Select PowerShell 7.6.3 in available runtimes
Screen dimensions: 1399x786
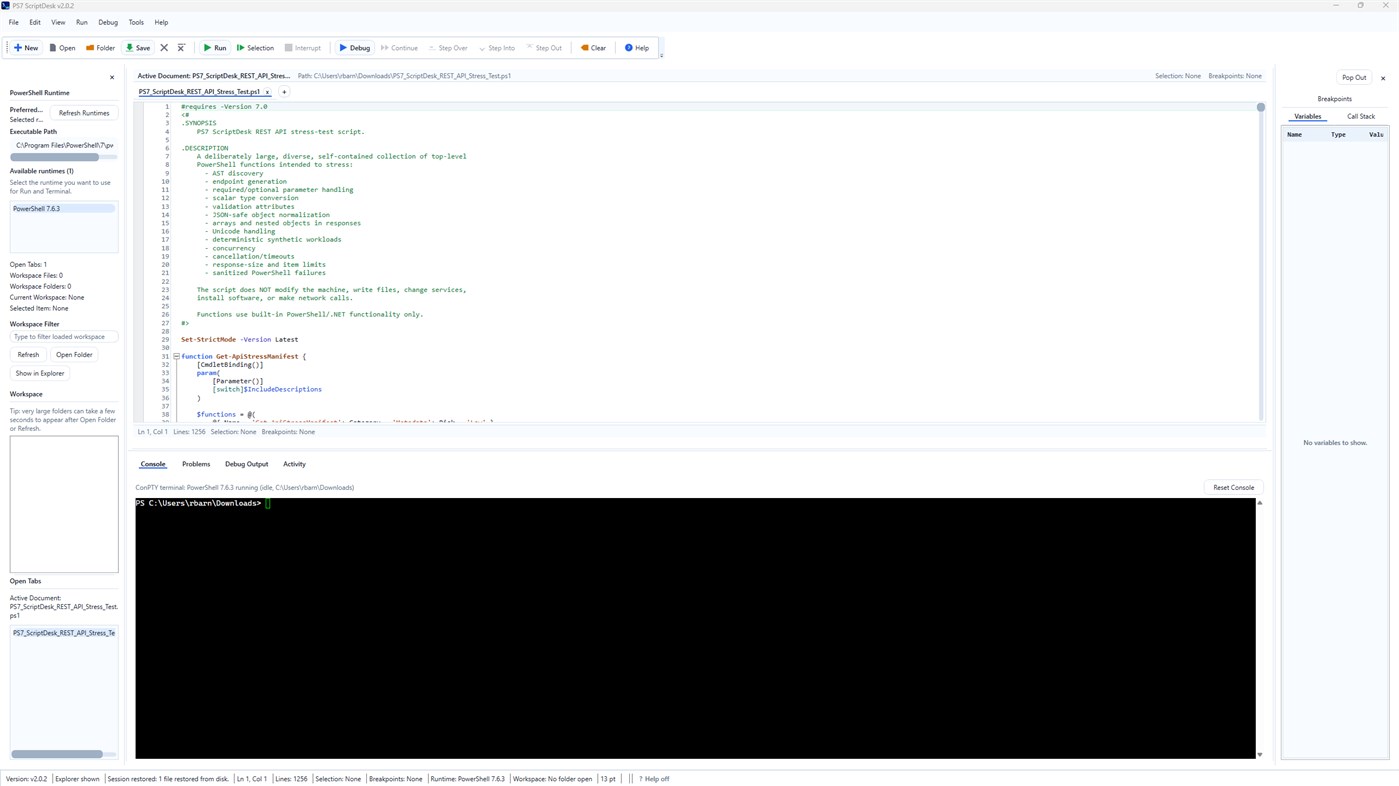pos(64,209)
